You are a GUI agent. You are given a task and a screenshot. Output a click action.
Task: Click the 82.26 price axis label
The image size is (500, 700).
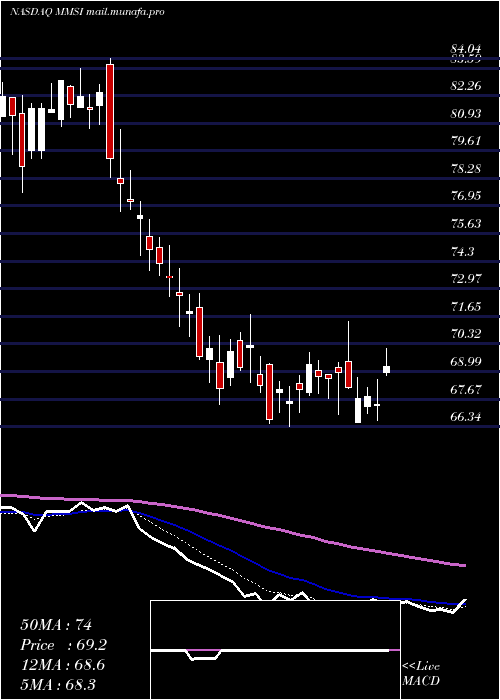point(466,86)
